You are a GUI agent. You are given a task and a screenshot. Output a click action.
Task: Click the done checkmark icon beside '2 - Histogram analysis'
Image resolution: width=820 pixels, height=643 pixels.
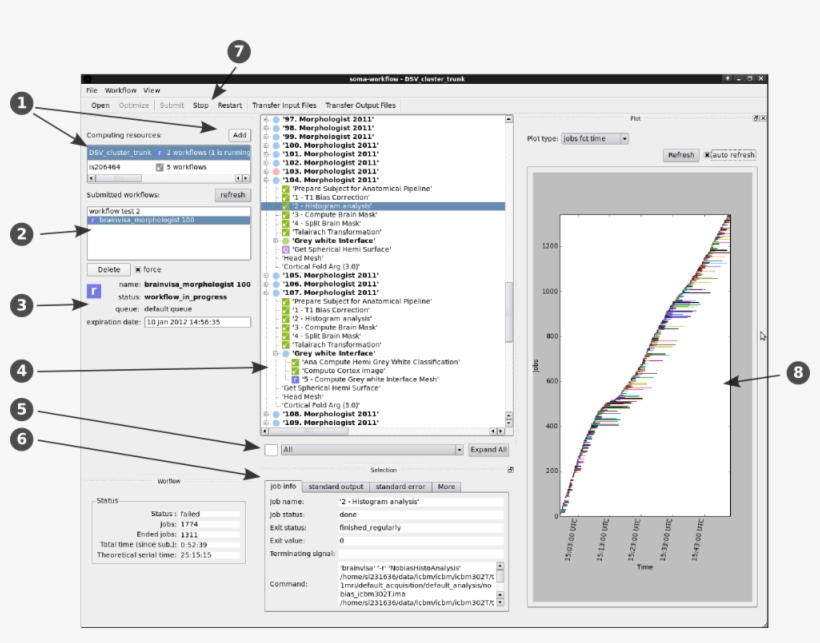[284, 205]
